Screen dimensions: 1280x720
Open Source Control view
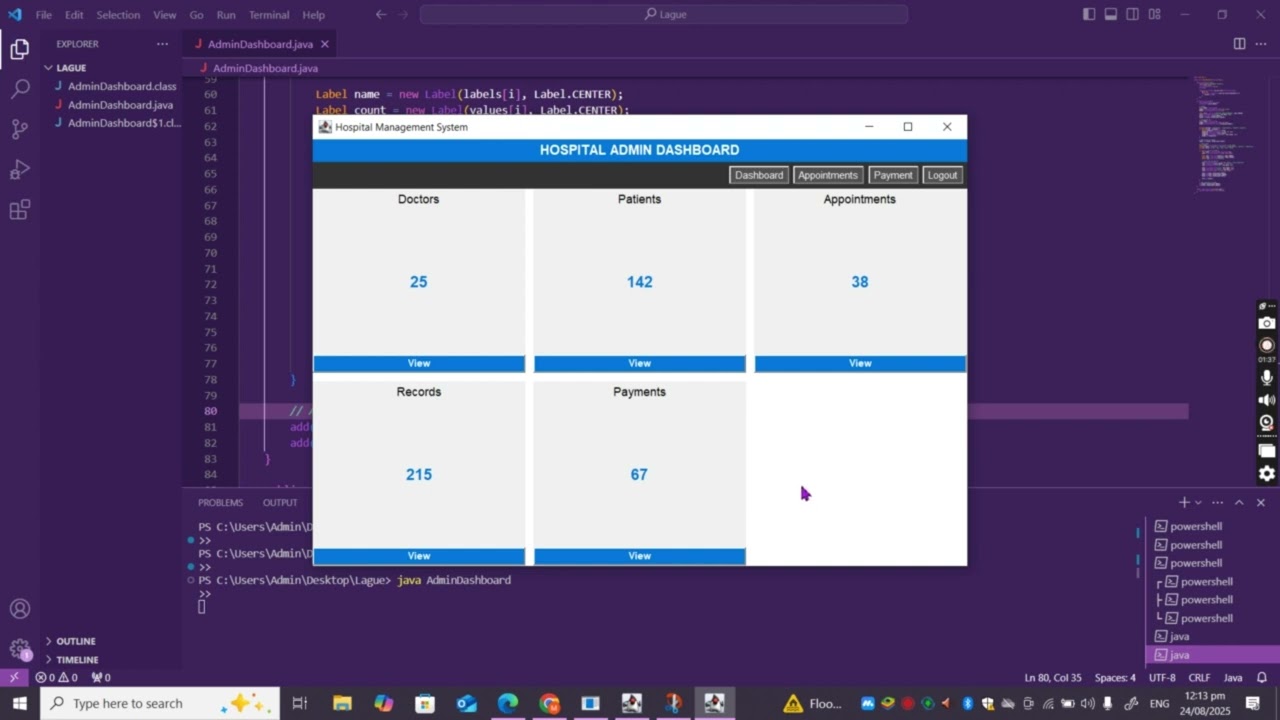19,129
